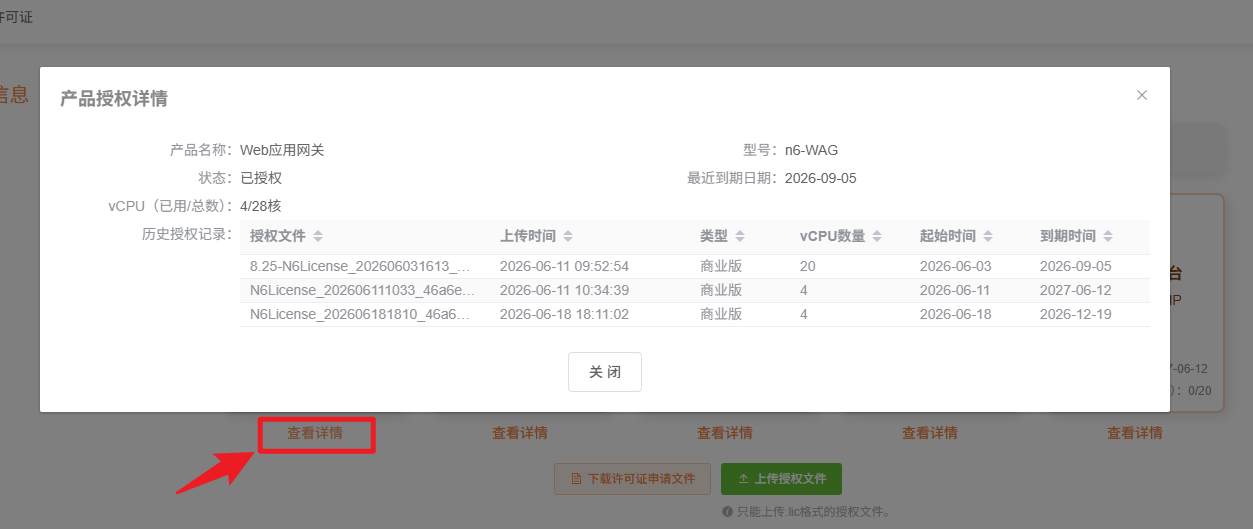Sort table by 上传时间 column arrows
Image resolution: width=1253 pixels, height=529 pixels.
click(x=568, y=237)
